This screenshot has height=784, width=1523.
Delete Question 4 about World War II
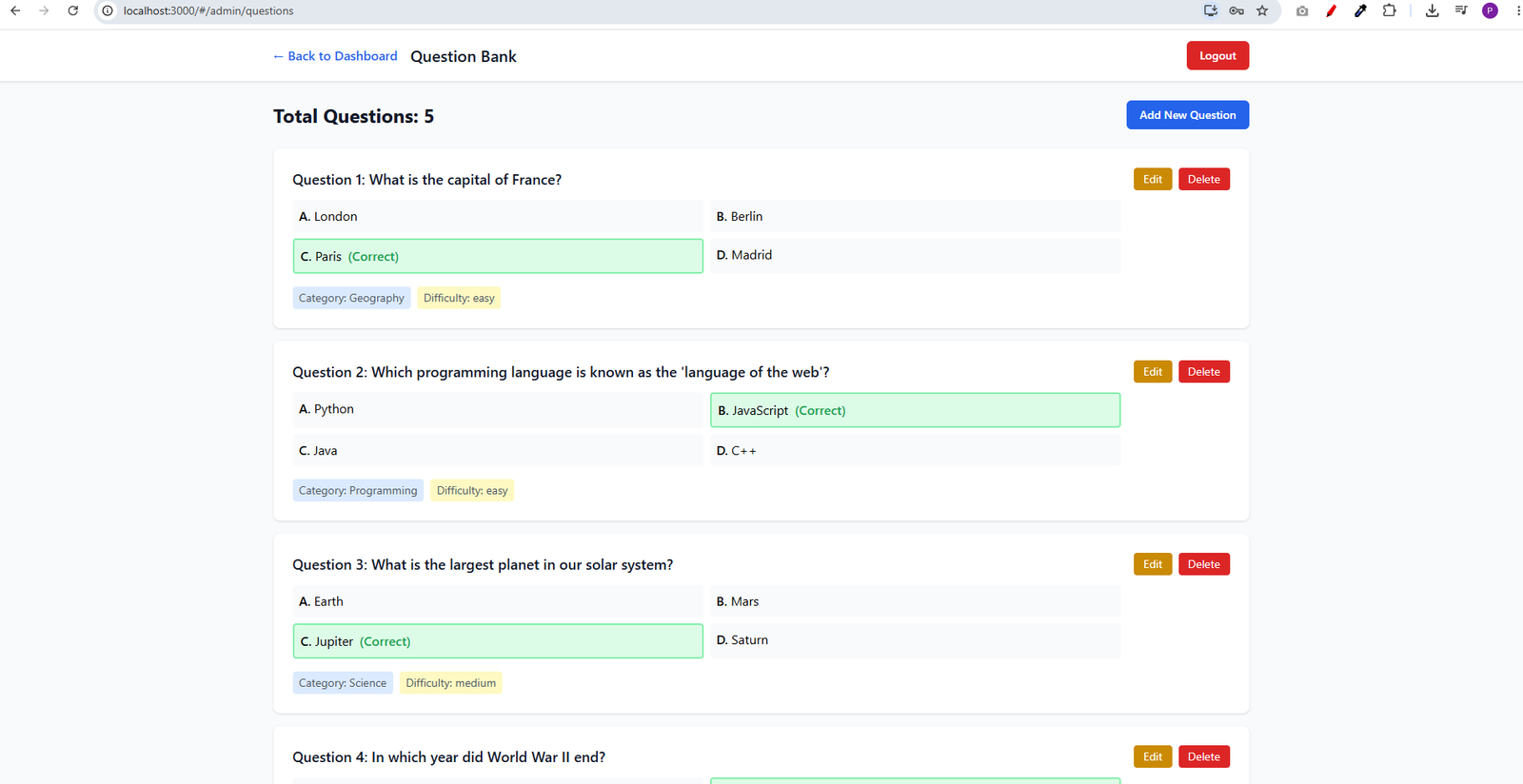[x=1204, y=756]
